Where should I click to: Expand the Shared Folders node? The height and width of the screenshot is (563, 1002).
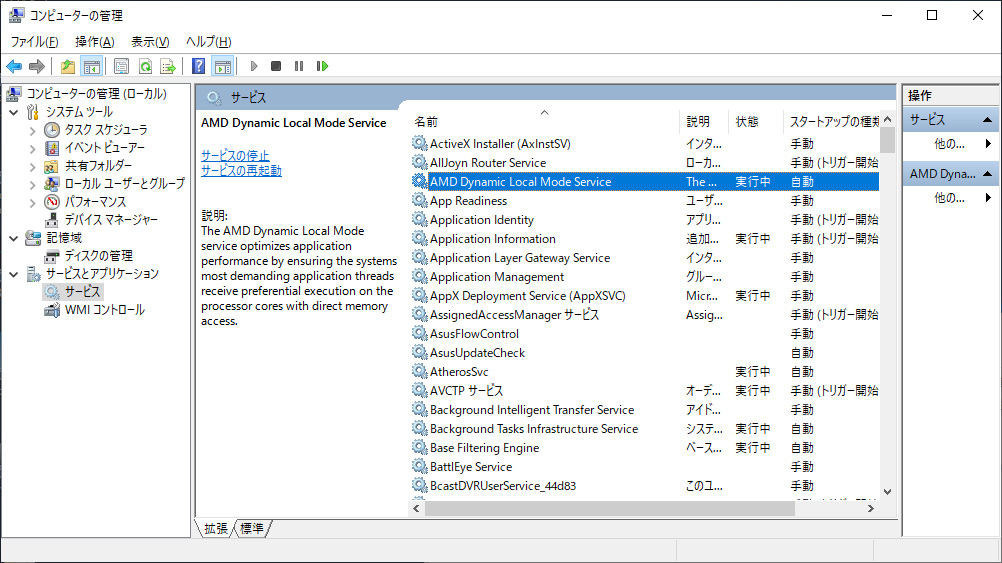pos(33,166)
